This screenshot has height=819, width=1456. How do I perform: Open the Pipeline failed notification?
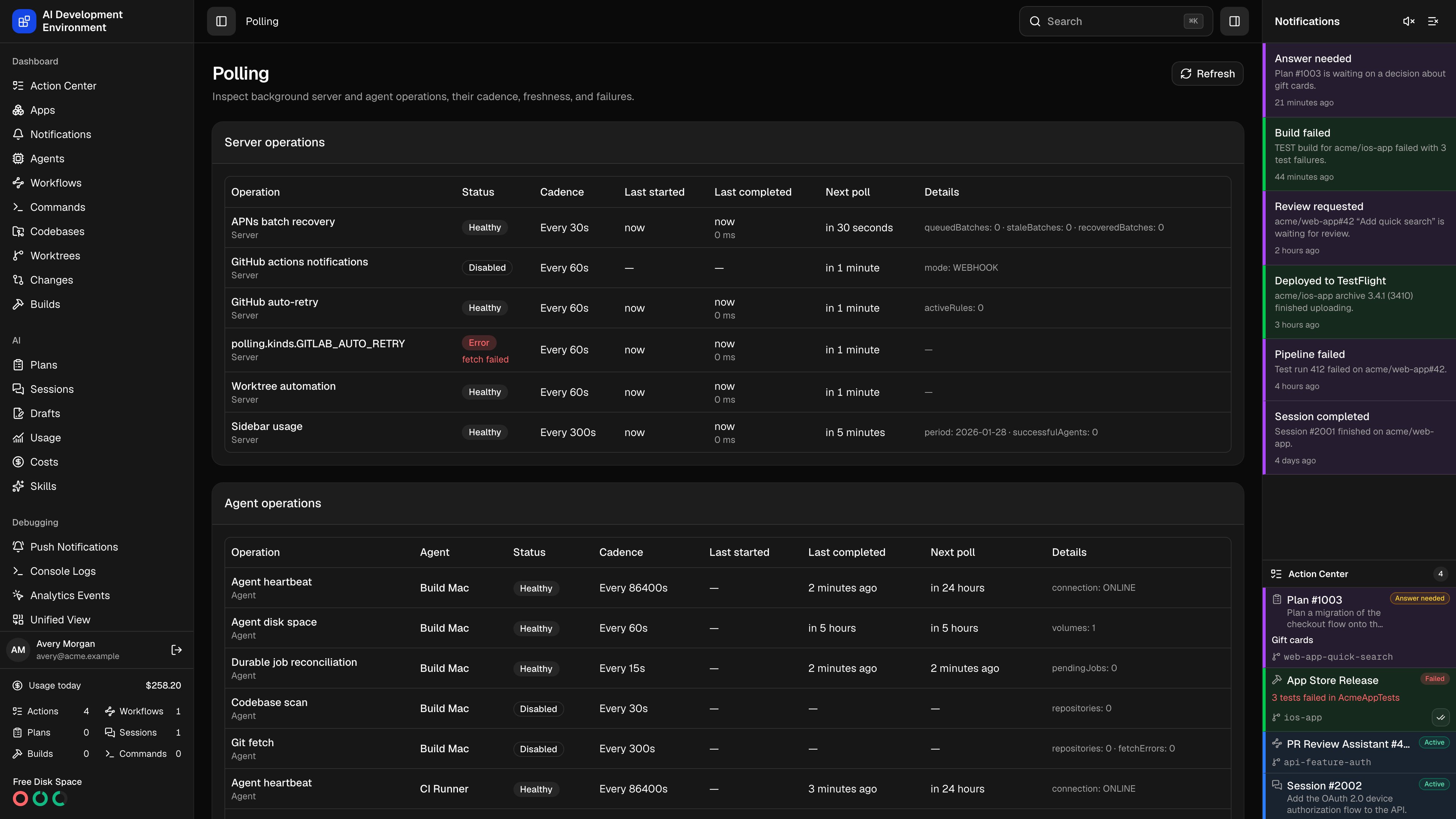1359,370
